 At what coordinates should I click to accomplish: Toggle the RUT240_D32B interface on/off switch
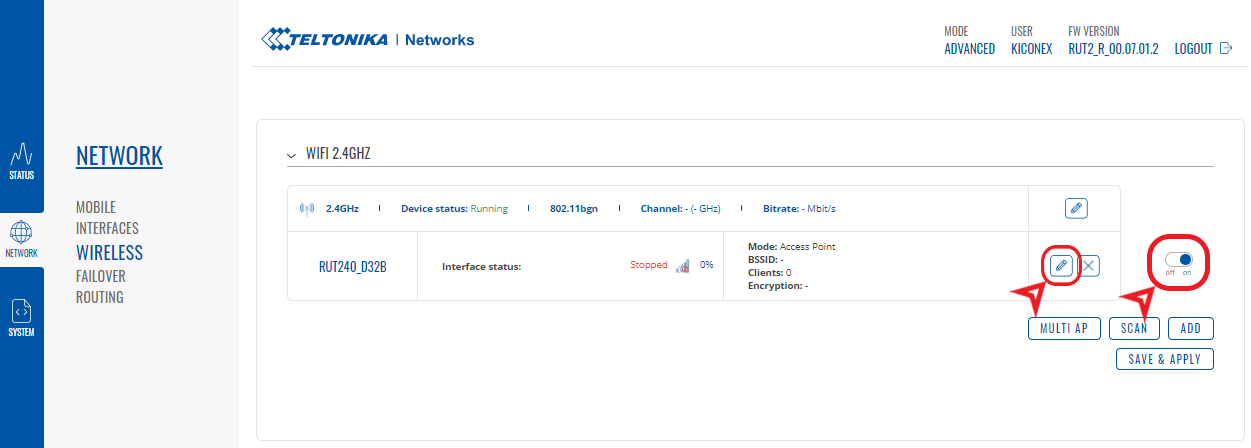click(1179, 259)
